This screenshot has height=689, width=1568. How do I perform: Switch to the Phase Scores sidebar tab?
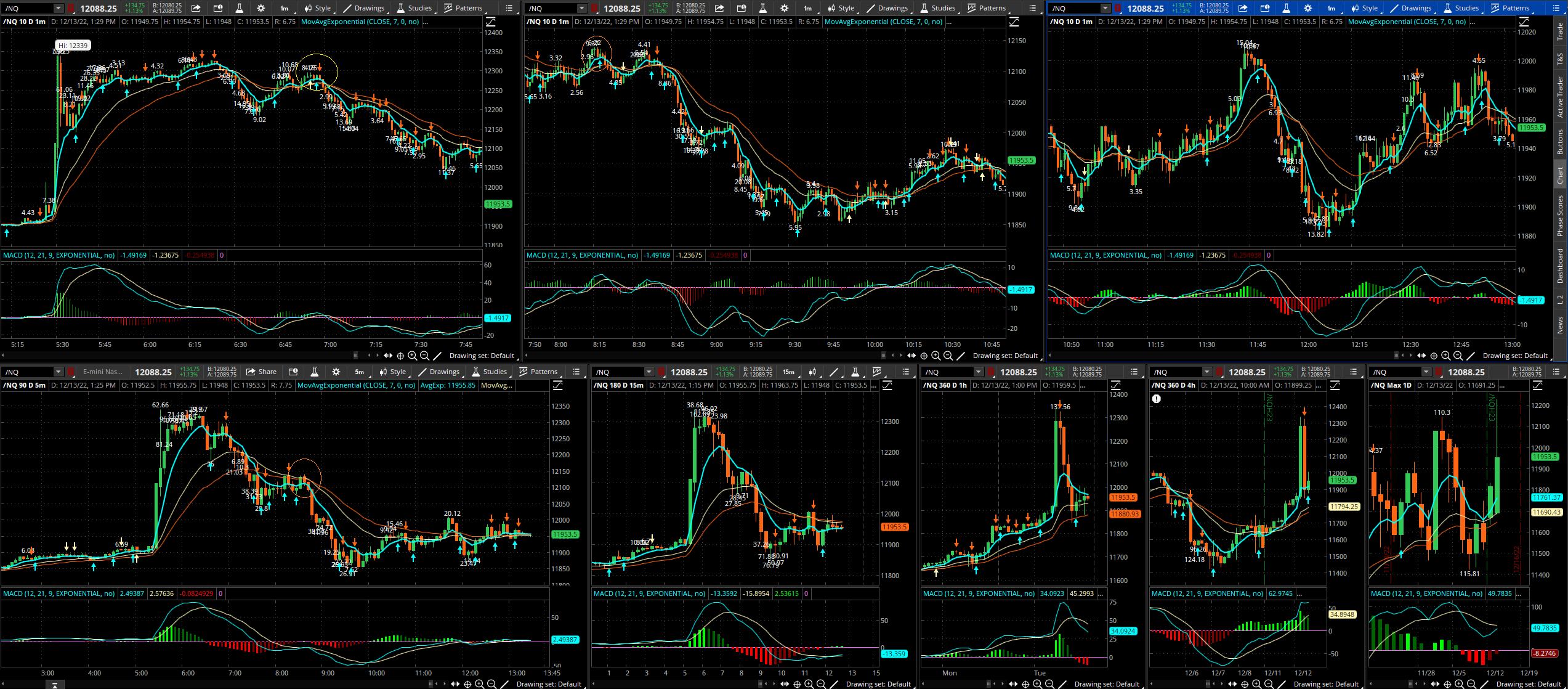coord(1560,215)
